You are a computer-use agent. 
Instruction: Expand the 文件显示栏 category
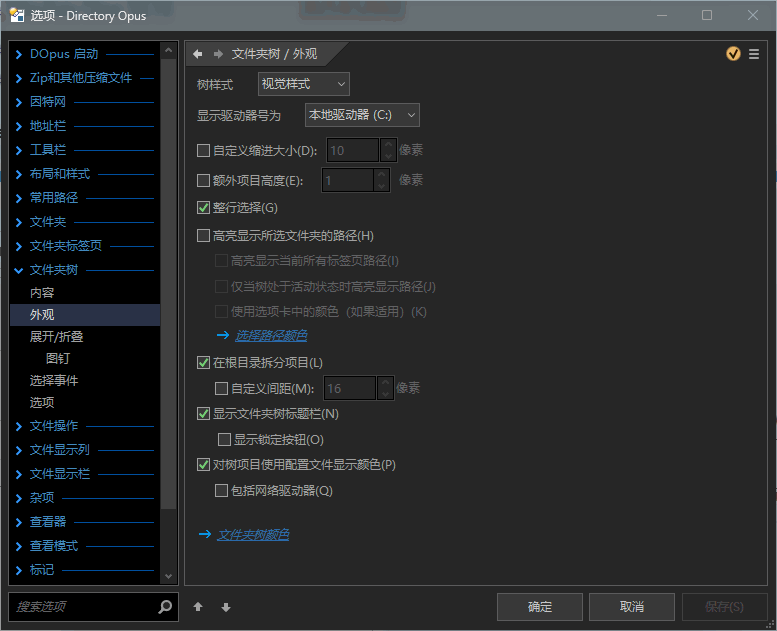click(19, 474)
